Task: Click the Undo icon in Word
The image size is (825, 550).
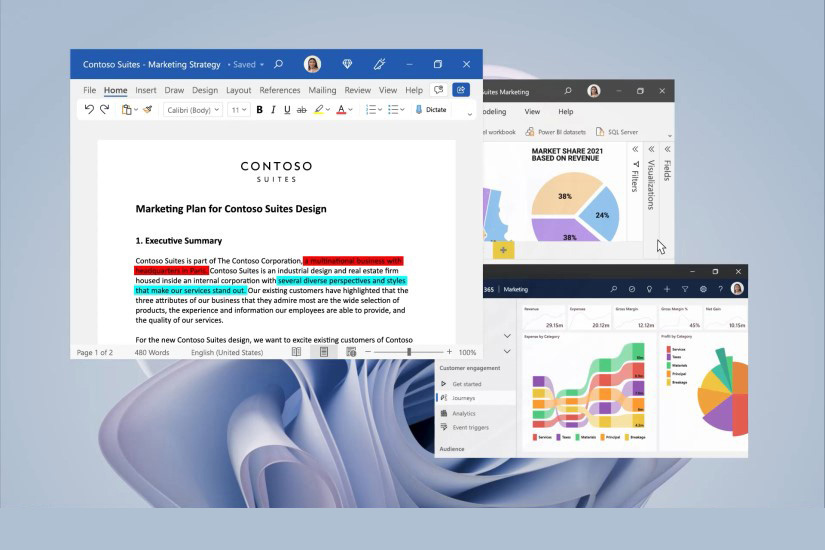Action: [89, 110]
